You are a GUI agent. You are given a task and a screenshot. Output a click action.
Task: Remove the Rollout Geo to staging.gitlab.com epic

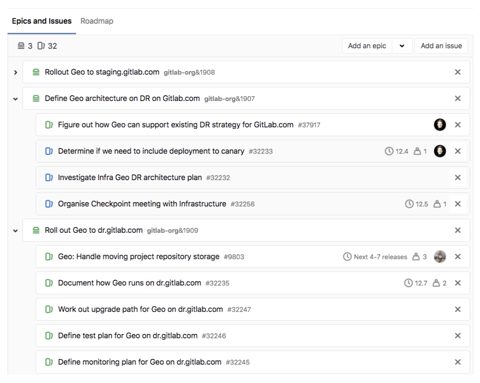[x=458, y=72]
